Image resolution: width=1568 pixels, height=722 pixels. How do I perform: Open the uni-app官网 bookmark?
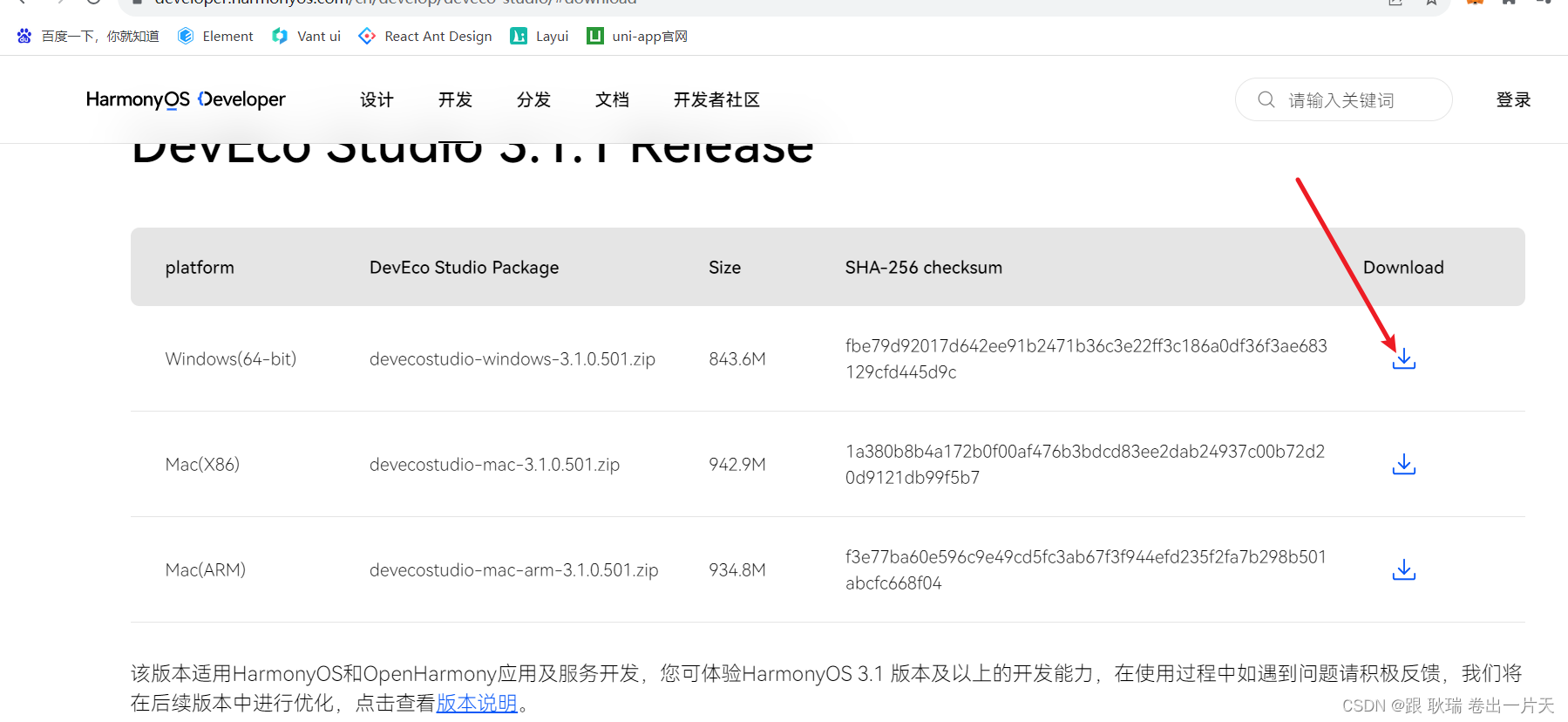[637, 36]
